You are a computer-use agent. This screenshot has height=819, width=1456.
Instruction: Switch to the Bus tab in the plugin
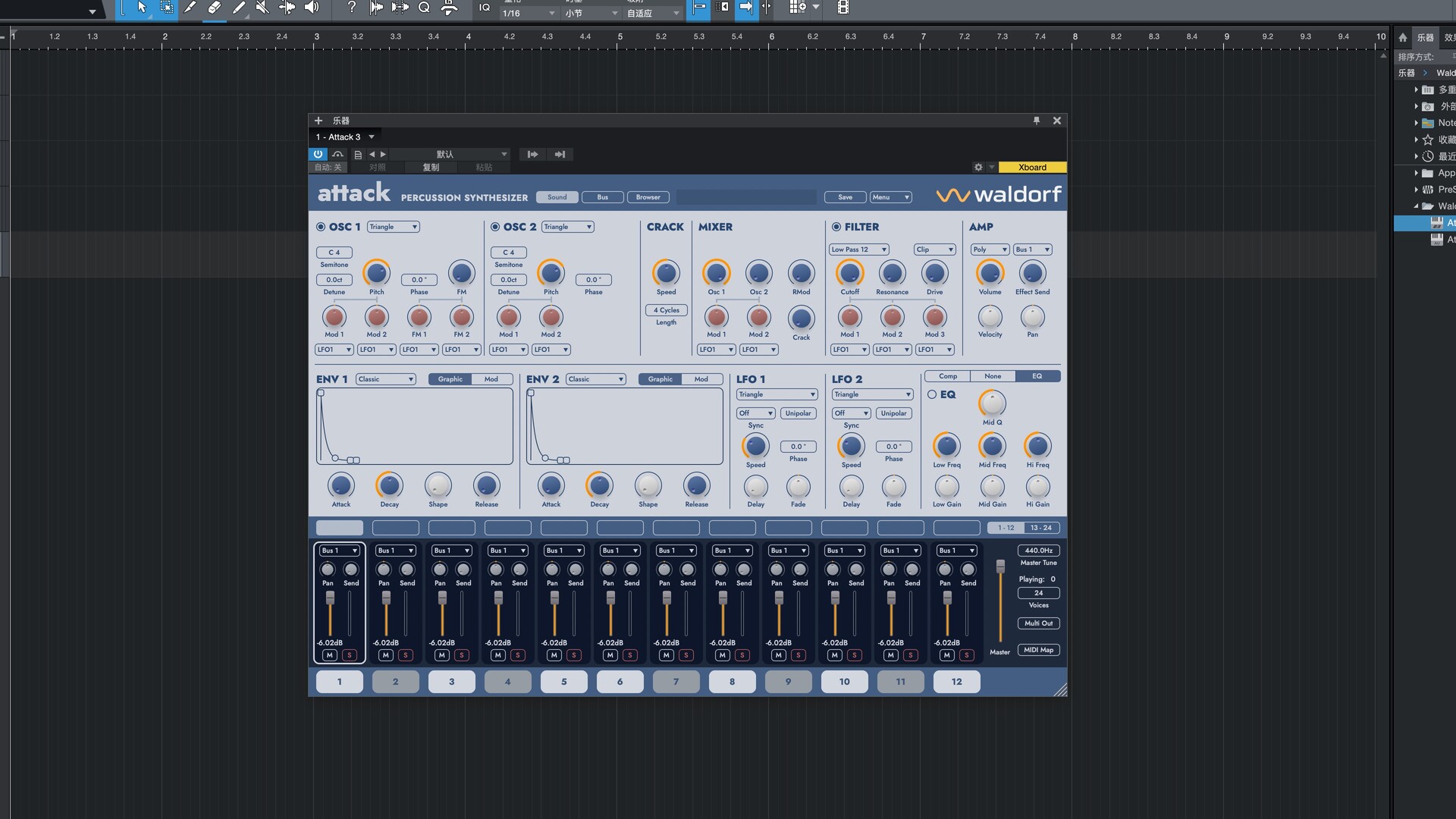tap(602, 197)
